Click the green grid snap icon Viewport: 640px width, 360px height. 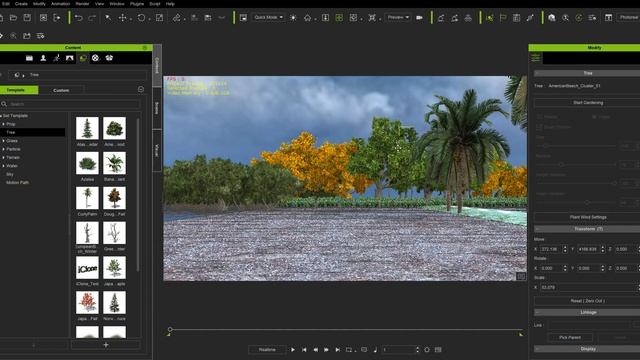[339, 18]
